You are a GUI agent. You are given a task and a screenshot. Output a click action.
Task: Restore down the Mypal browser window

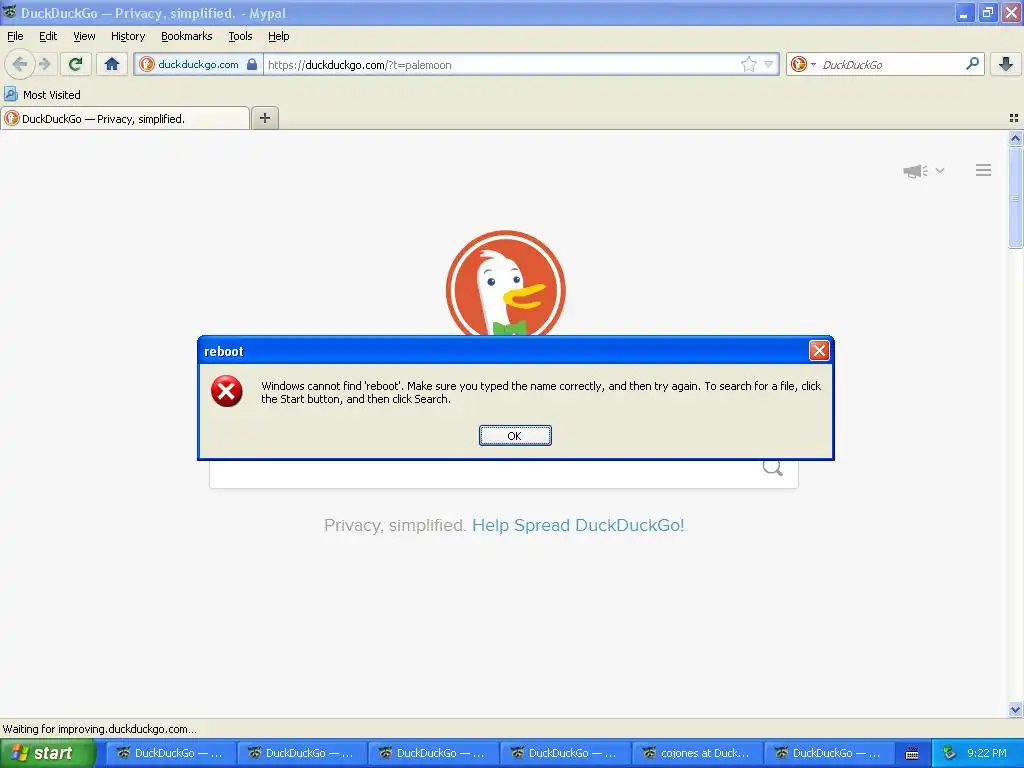(x=987, y=13)
